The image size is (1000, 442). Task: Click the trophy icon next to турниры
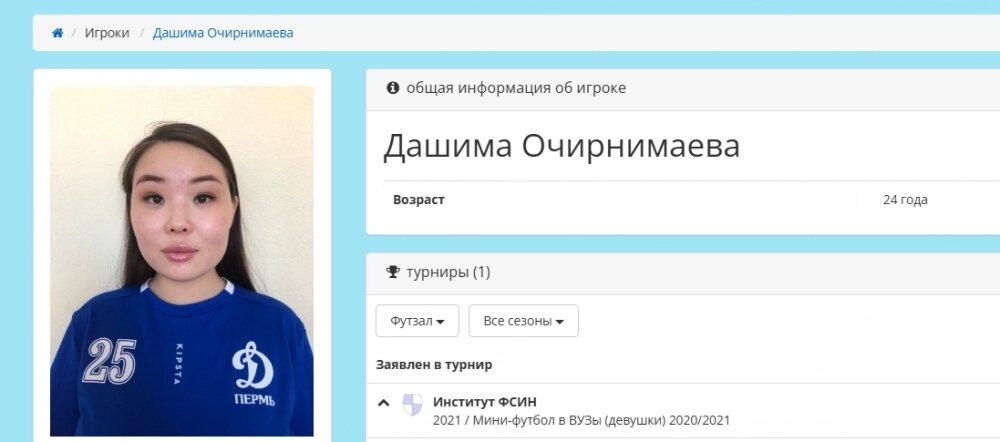click(x=393, y=272)
